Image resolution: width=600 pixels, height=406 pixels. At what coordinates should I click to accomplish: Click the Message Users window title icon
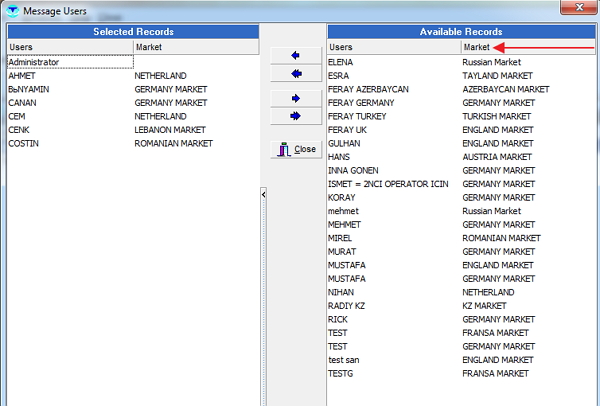[x=11, y=10]
